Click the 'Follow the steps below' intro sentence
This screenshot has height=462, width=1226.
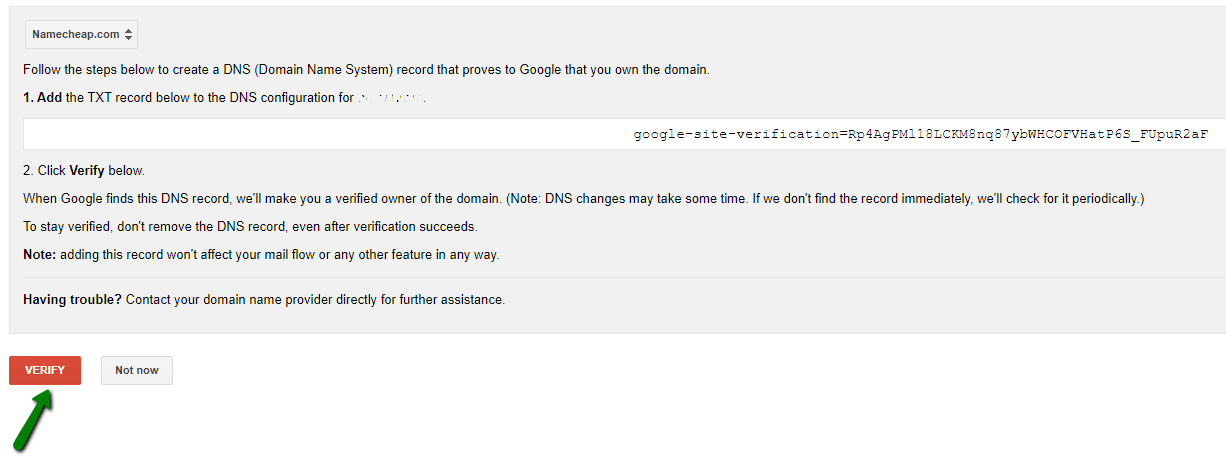point(366,70)
